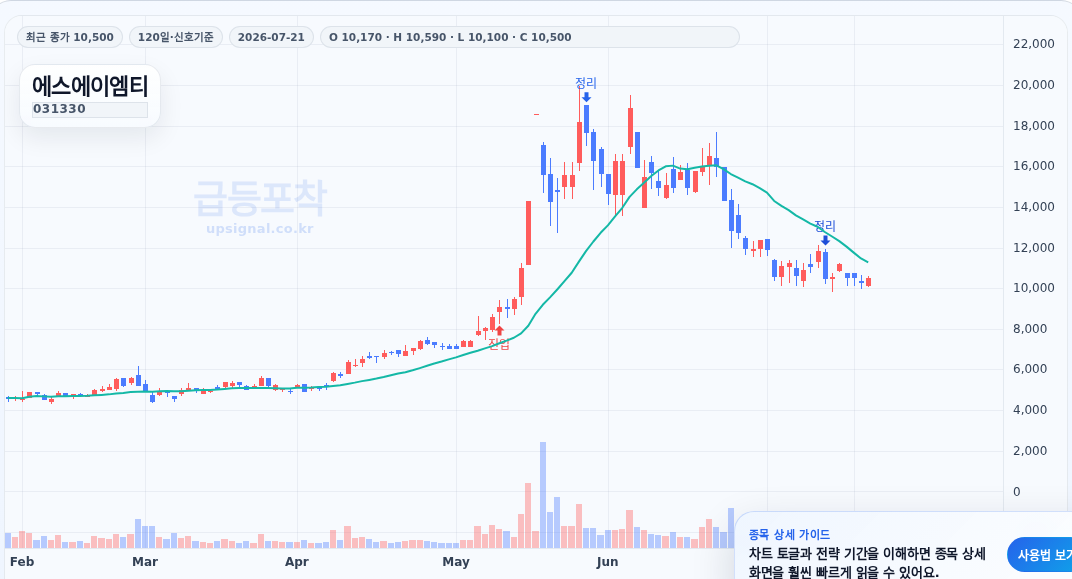Click the 18,000 price axis label
Screen dimensions: 1072x579
(x=1034, y=126)
